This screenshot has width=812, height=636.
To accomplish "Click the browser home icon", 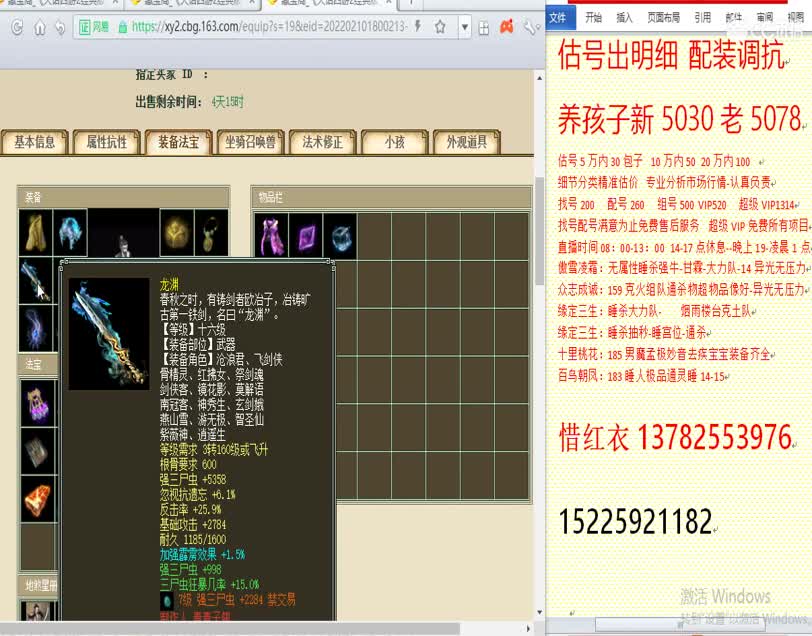I will 39,27.
